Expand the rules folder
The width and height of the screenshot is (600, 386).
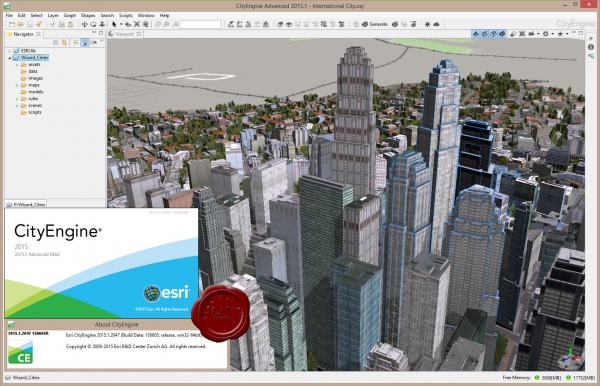click(17, 99)
